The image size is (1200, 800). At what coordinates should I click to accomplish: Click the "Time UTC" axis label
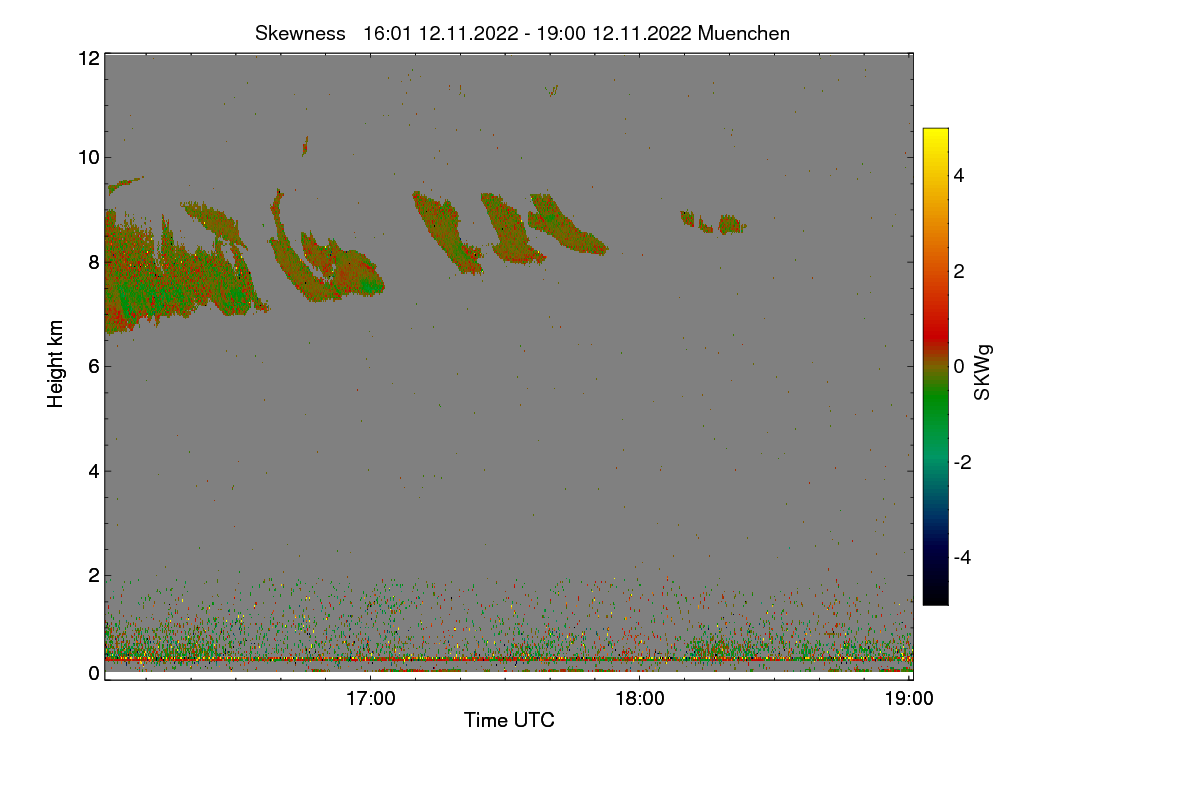coord(509,720)
